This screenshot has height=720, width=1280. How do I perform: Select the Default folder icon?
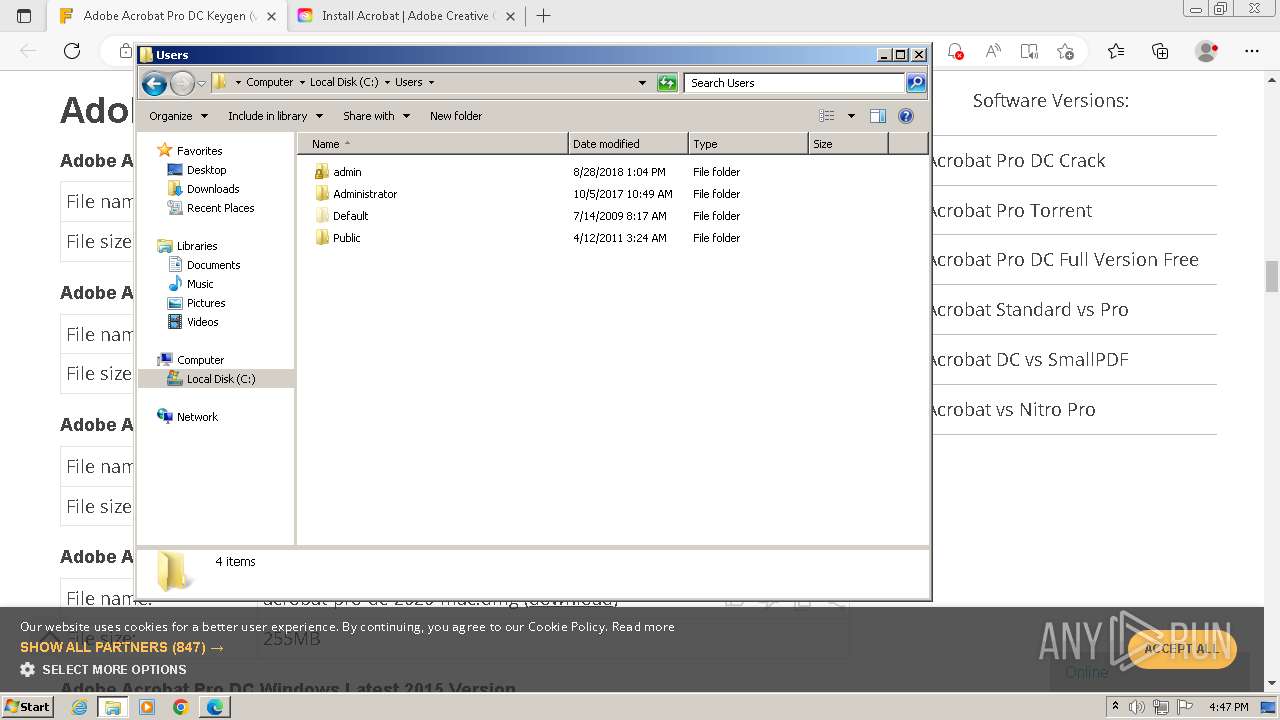coord(322,216)
